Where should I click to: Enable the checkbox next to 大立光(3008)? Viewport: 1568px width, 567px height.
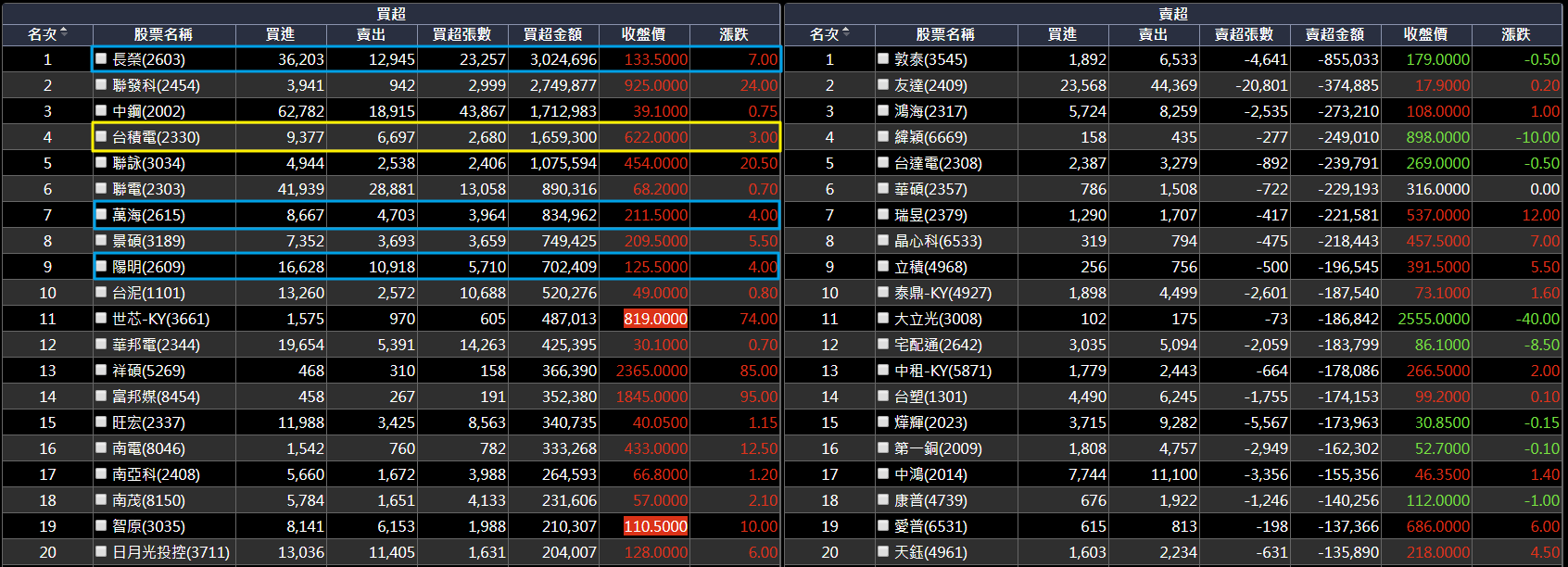(x=884, y=318)
